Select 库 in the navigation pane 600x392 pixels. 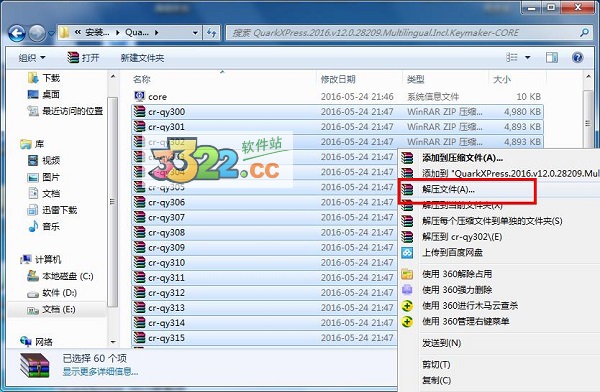tap(32, 144)
